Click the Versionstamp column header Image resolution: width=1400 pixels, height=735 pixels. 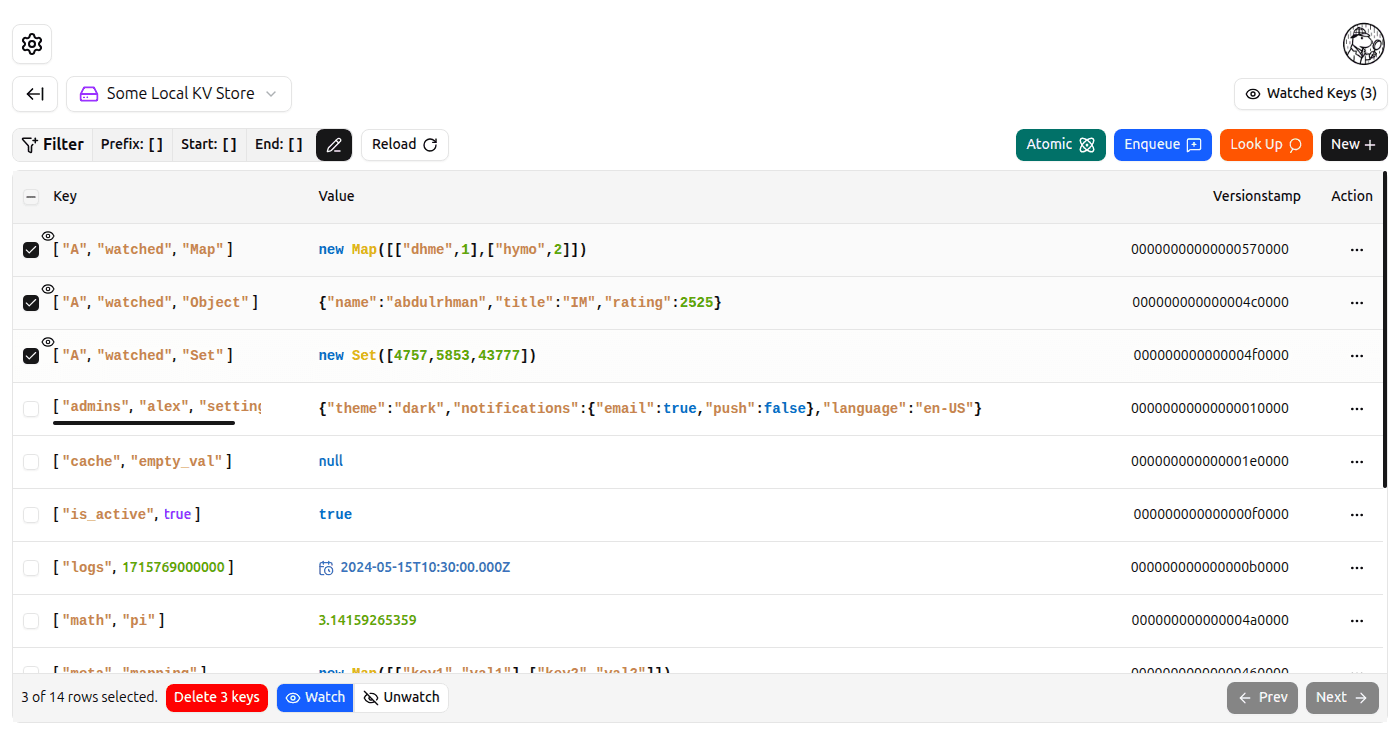point(1257,197)
